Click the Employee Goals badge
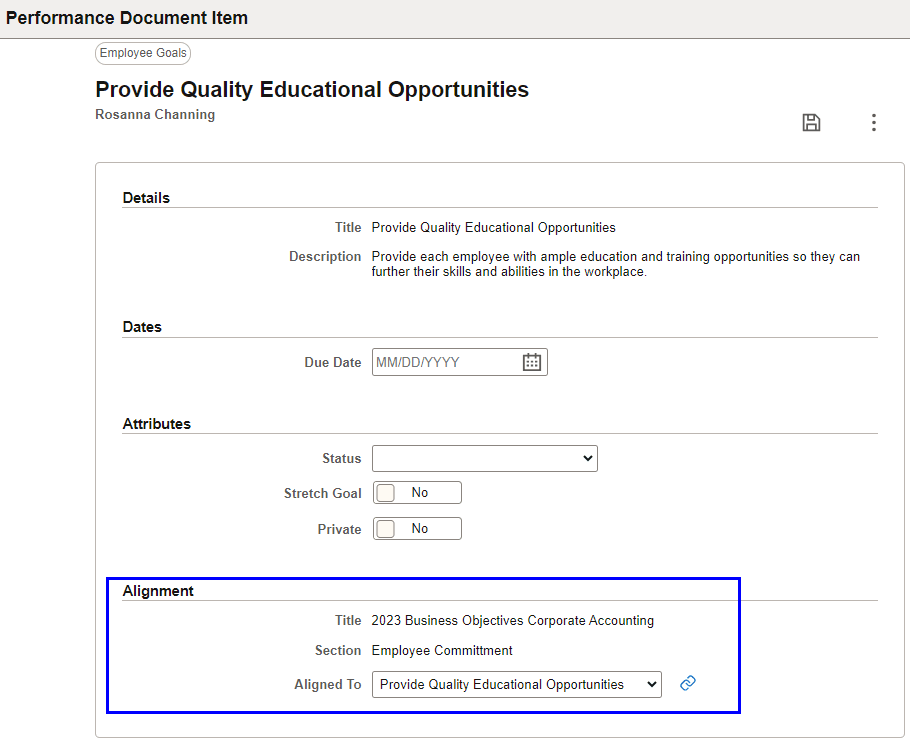The width and height of the screenshot is (910, 743). point(143,53)
